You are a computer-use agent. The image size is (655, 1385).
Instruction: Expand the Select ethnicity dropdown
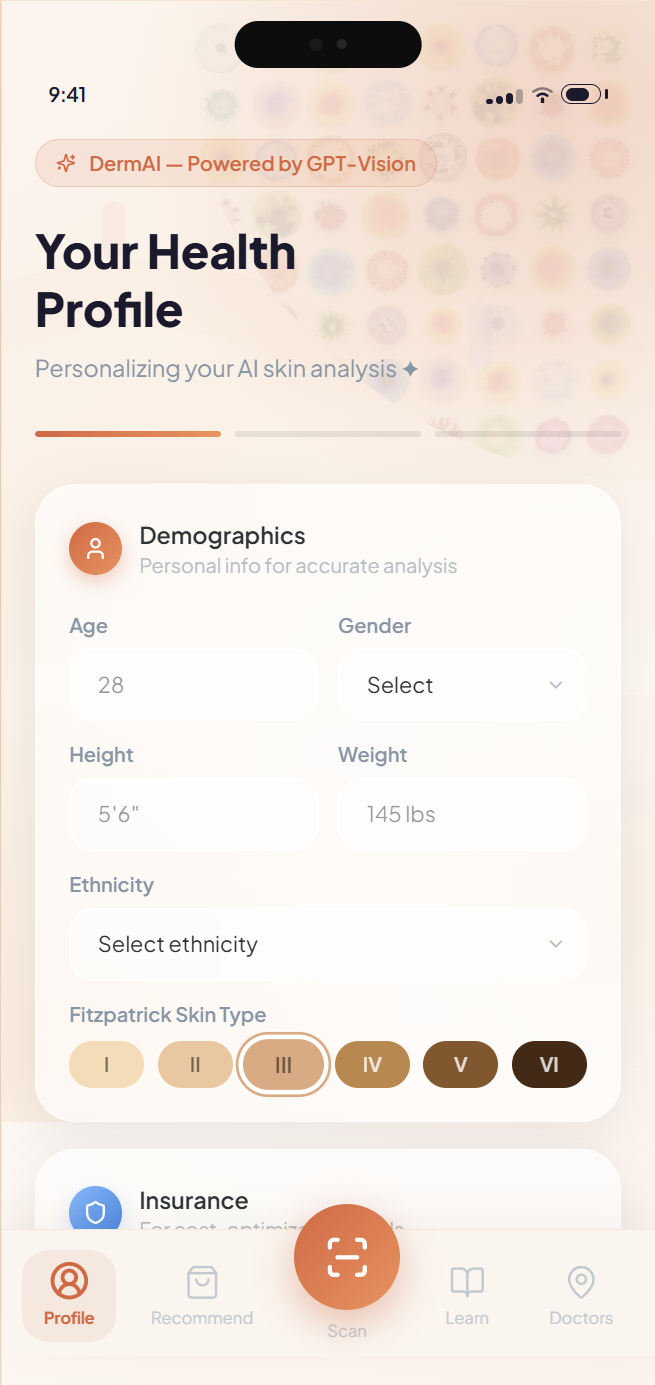pos(328,944)
